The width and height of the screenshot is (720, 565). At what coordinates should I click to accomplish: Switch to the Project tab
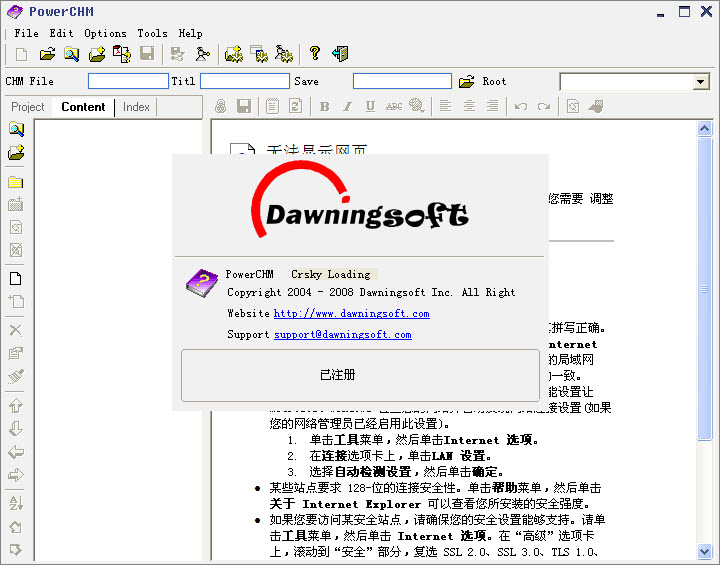tap(28, 107)
